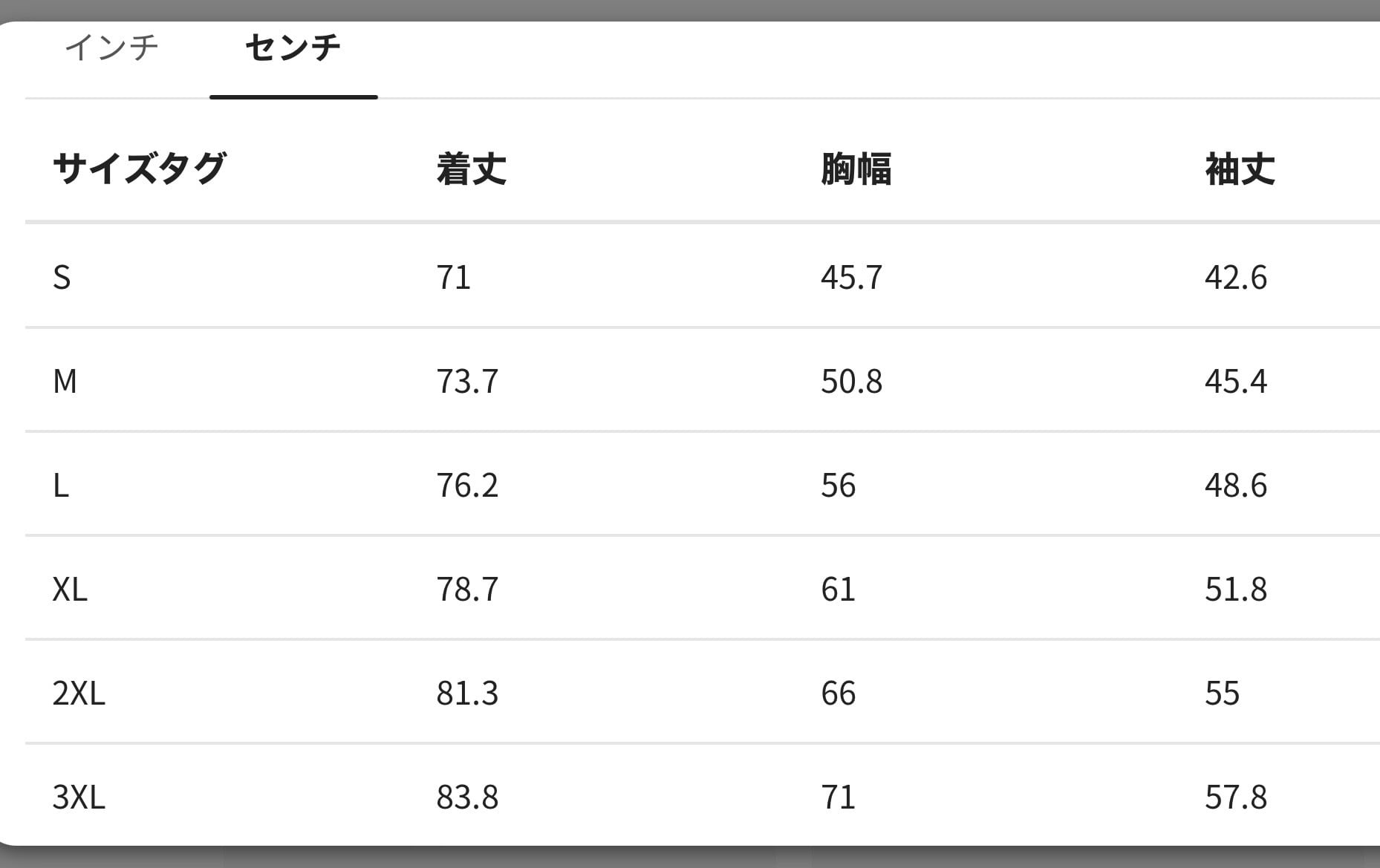The height and width of the screenshot is (868, 1380).
Task: Click the dimmed background to dismiss chart
Action: [x=690, y=9]
